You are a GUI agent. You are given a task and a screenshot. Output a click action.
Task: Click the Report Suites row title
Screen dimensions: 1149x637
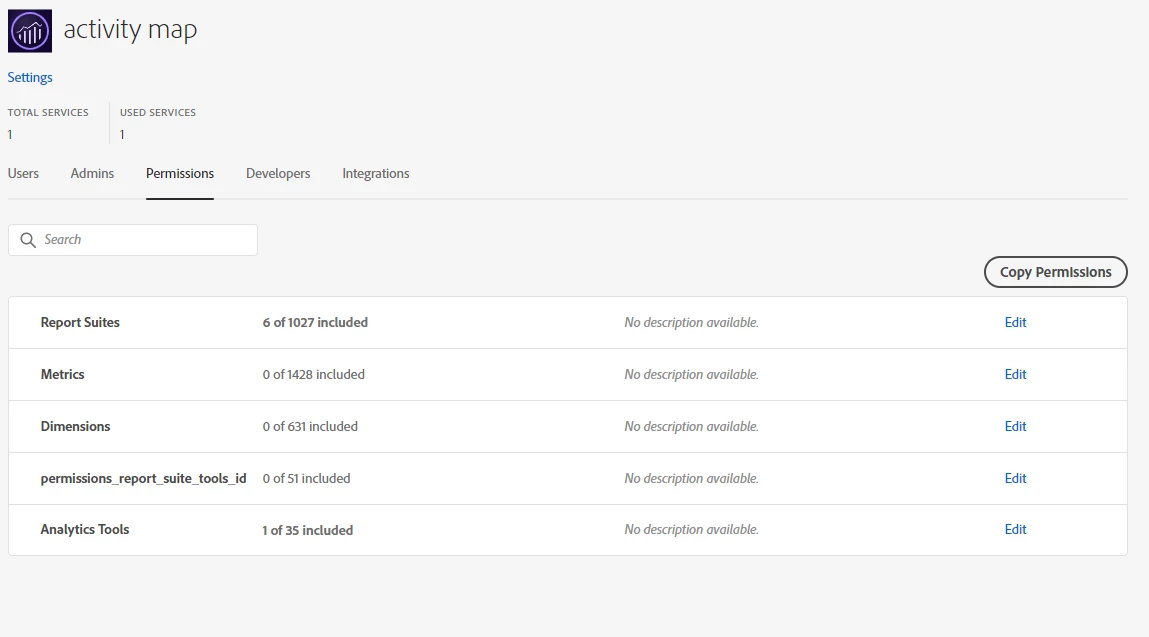[80, 323]
